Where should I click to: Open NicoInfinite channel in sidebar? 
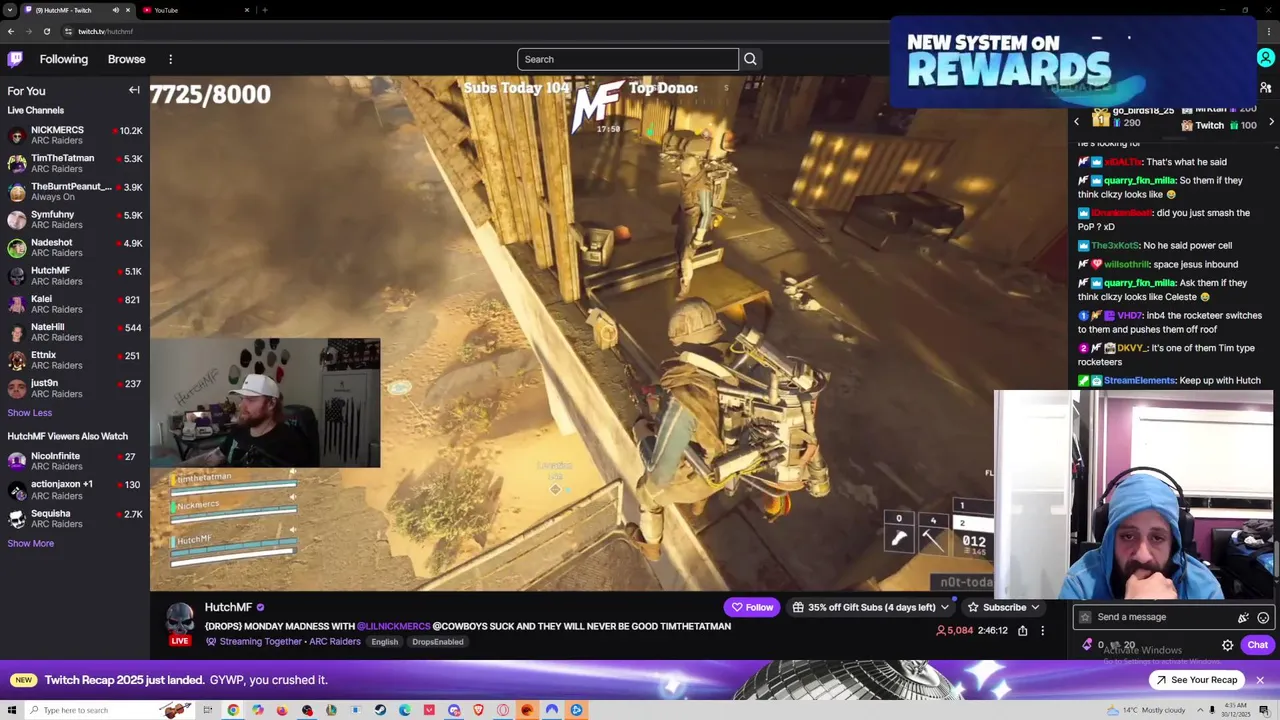coord(75,461)
